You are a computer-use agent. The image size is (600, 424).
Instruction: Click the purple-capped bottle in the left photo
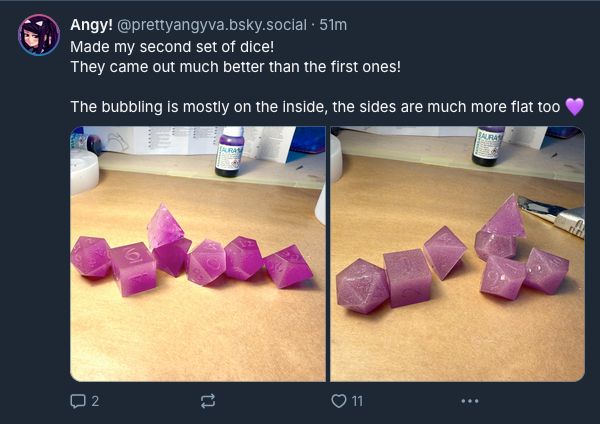(231, 152)
